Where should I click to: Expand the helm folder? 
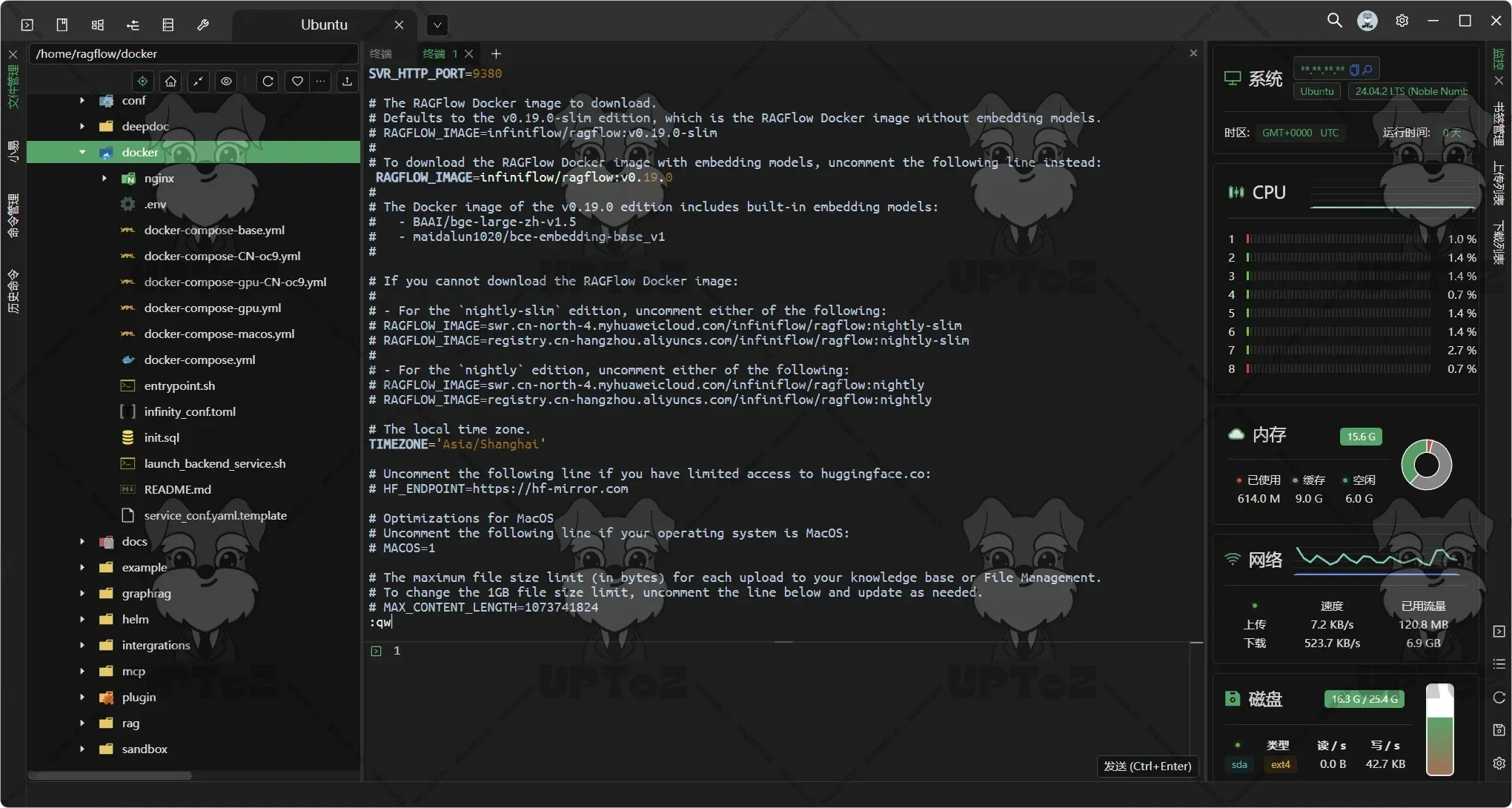[x=82, y=619]
